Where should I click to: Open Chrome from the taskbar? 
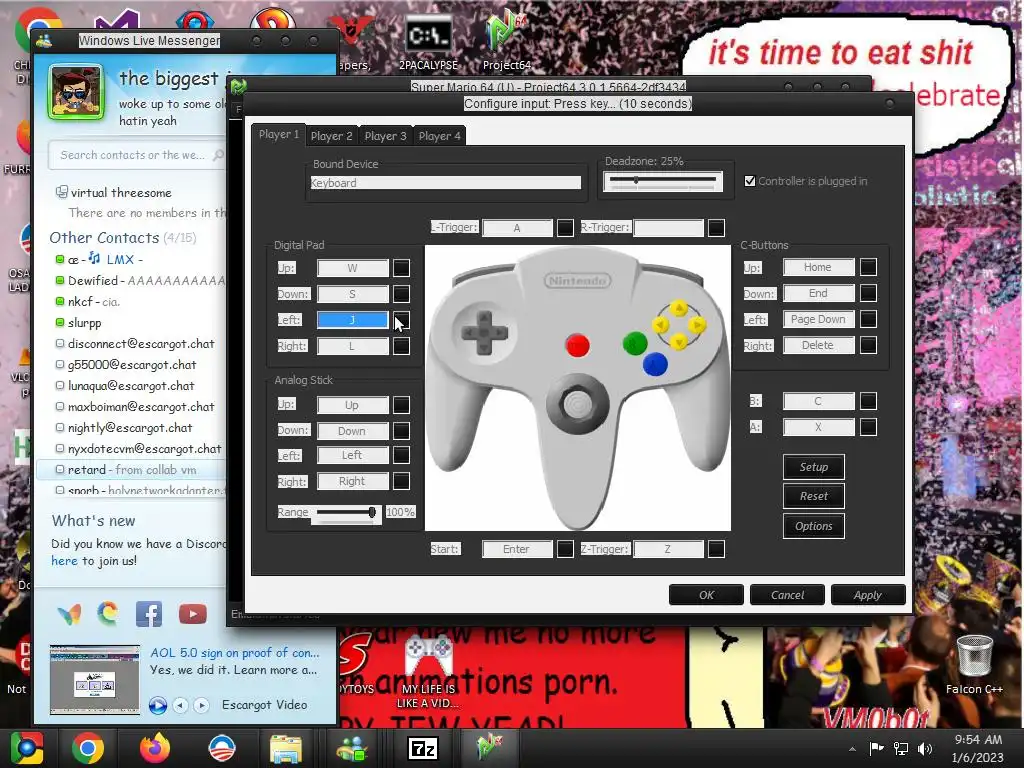(88, 748)
